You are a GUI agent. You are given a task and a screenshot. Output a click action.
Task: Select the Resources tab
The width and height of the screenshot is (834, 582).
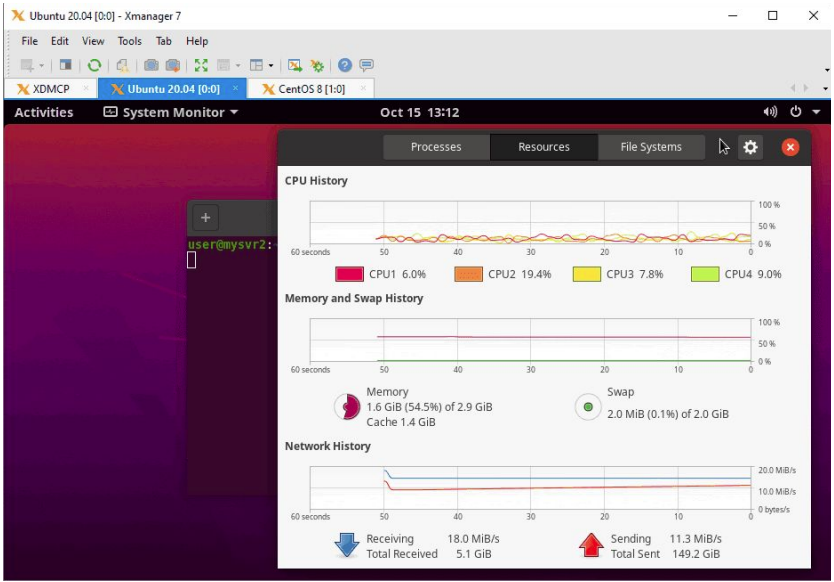coord(544,147)
